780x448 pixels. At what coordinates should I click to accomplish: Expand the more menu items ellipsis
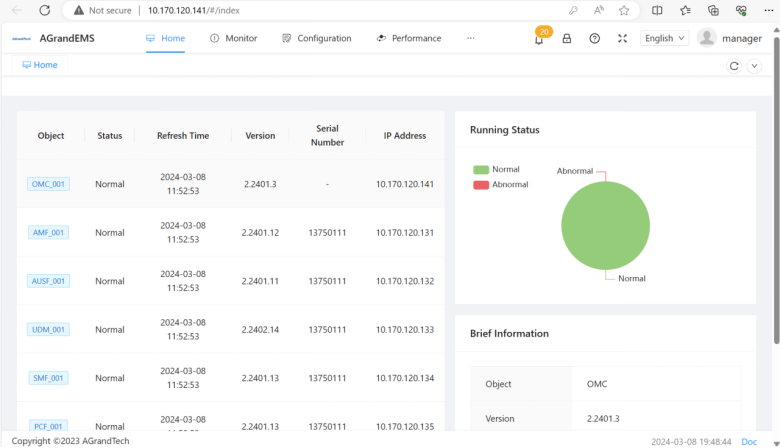pyautogui.click(x=471, y=38)
